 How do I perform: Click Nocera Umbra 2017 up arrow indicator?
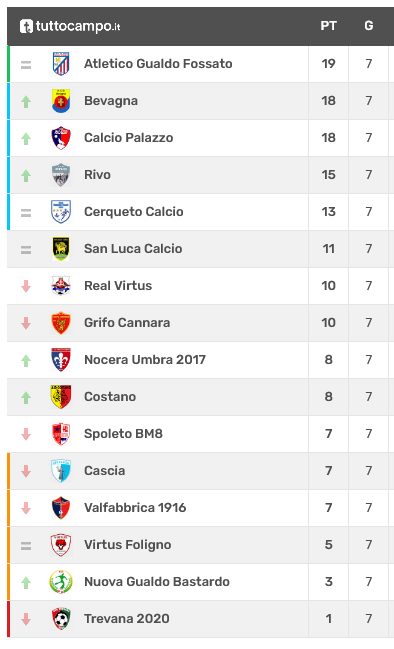tap(26, 360)
